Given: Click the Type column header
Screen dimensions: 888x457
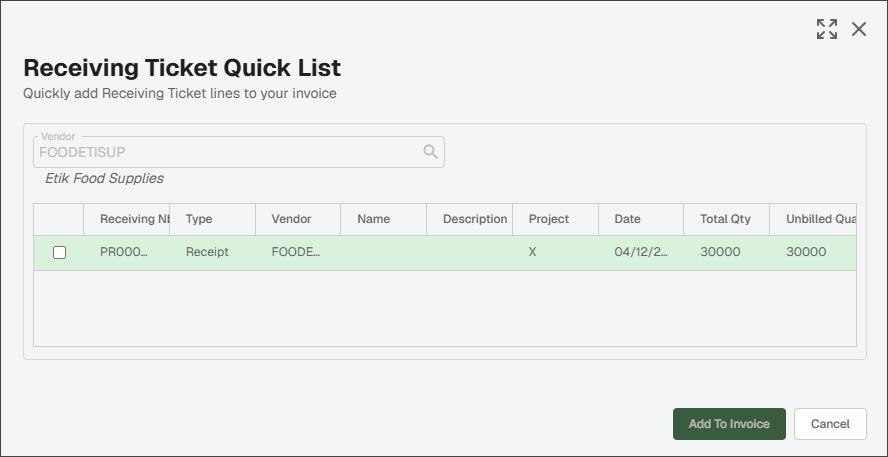Looking at the screenshot, I should coord(212,219).
